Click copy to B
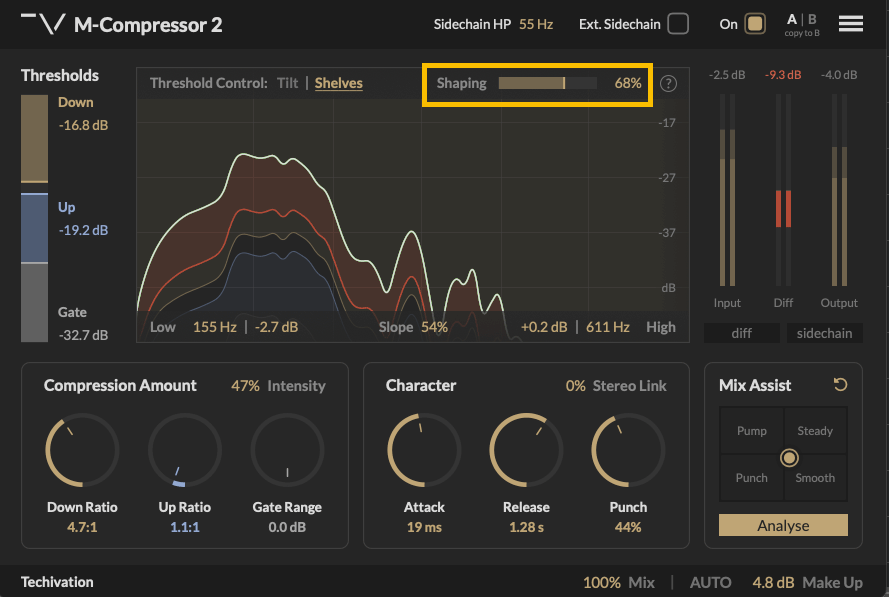The height and width of the screenshot is (597, 889). coord(802,33)
